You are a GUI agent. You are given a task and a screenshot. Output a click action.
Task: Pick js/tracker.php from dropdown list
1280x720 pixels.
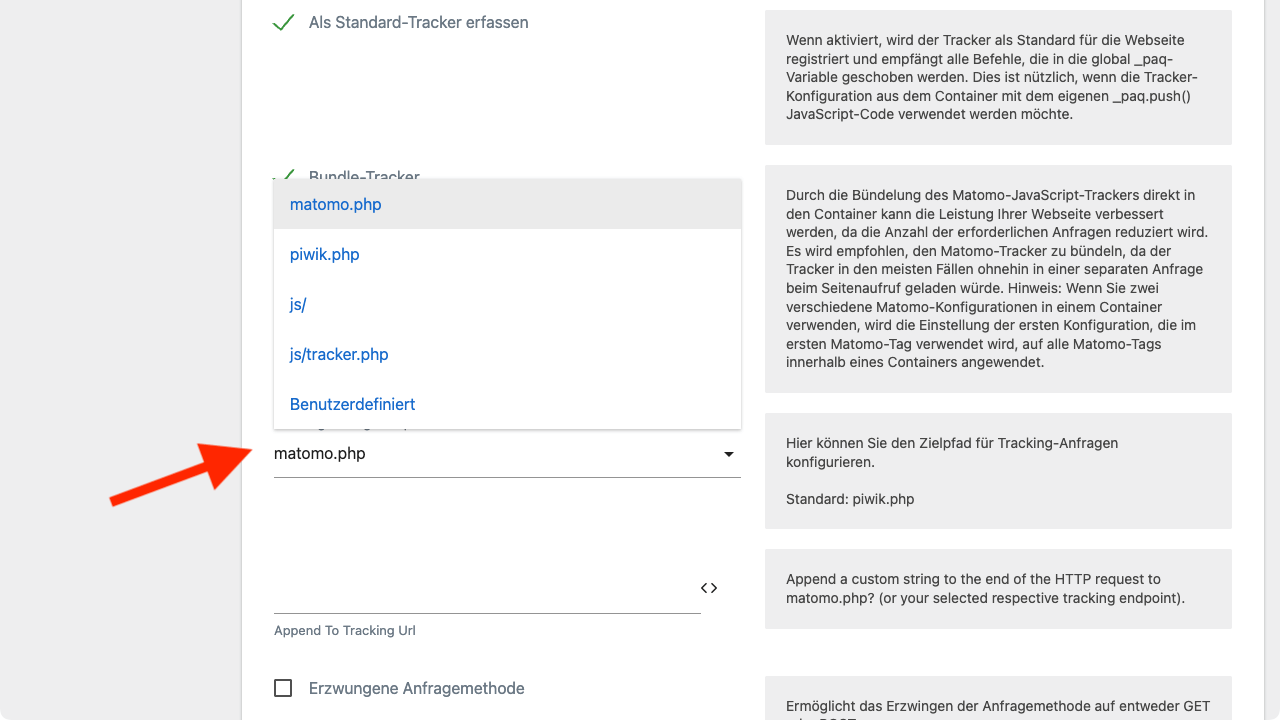tap(507, 354)
